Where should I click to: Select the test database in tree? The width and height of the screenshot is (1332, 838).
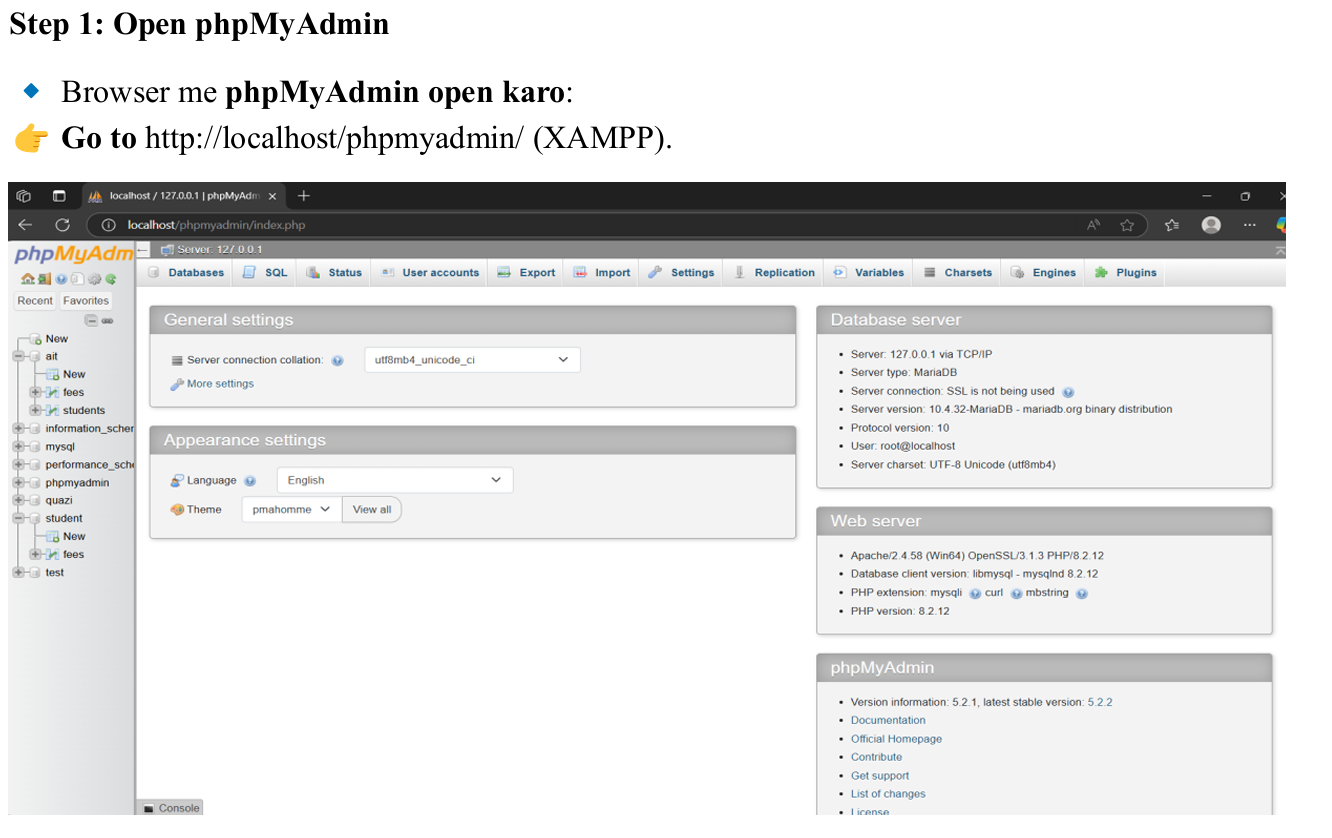click(54, 572)
